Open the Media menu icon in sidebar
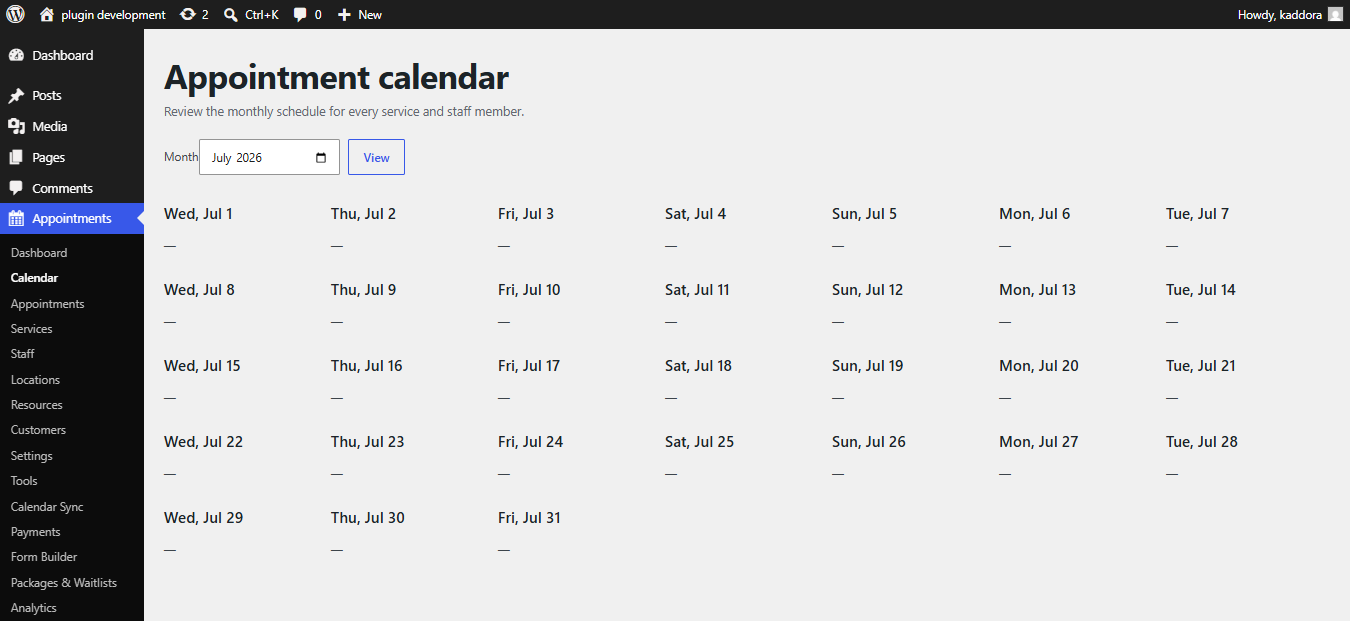Image resolution: width=1350 pixels, height=621 pixels. pyautogui.click(x=16, y=126)
